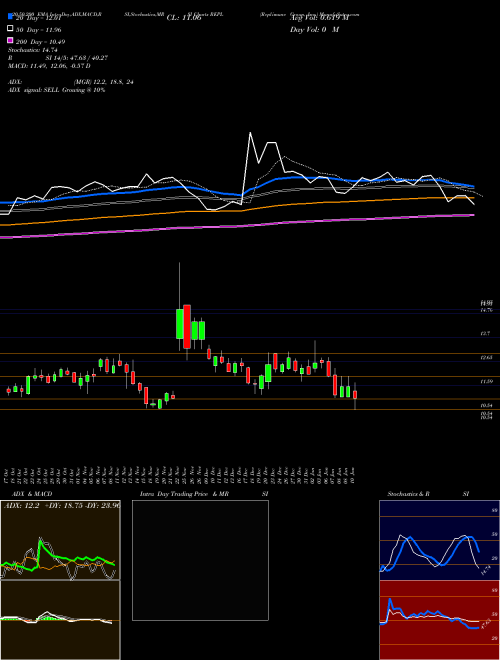Click the magenta 200 Day legend swatch
Image resolution: width=500 pixels, height=660 pixels.
[10, 40]
